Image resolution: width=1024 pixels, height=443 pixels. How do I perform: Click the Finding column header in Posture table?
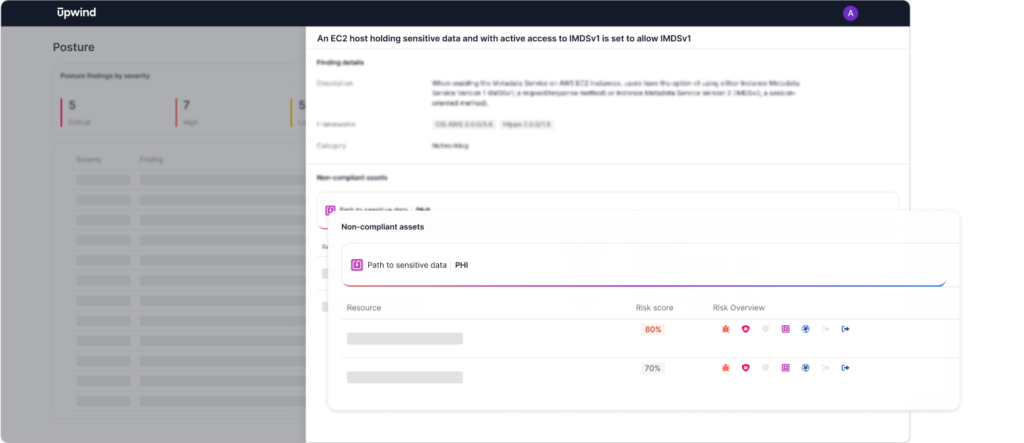coord(152,159)
